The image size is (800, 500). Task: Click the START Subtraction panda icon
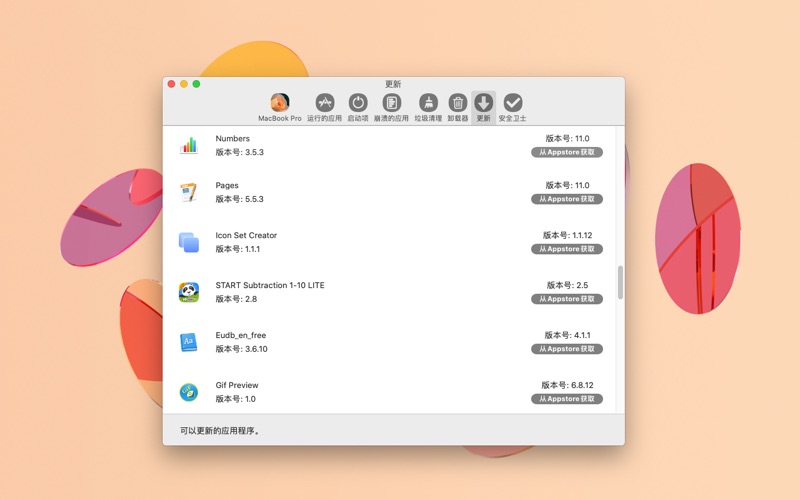point(188,292)
